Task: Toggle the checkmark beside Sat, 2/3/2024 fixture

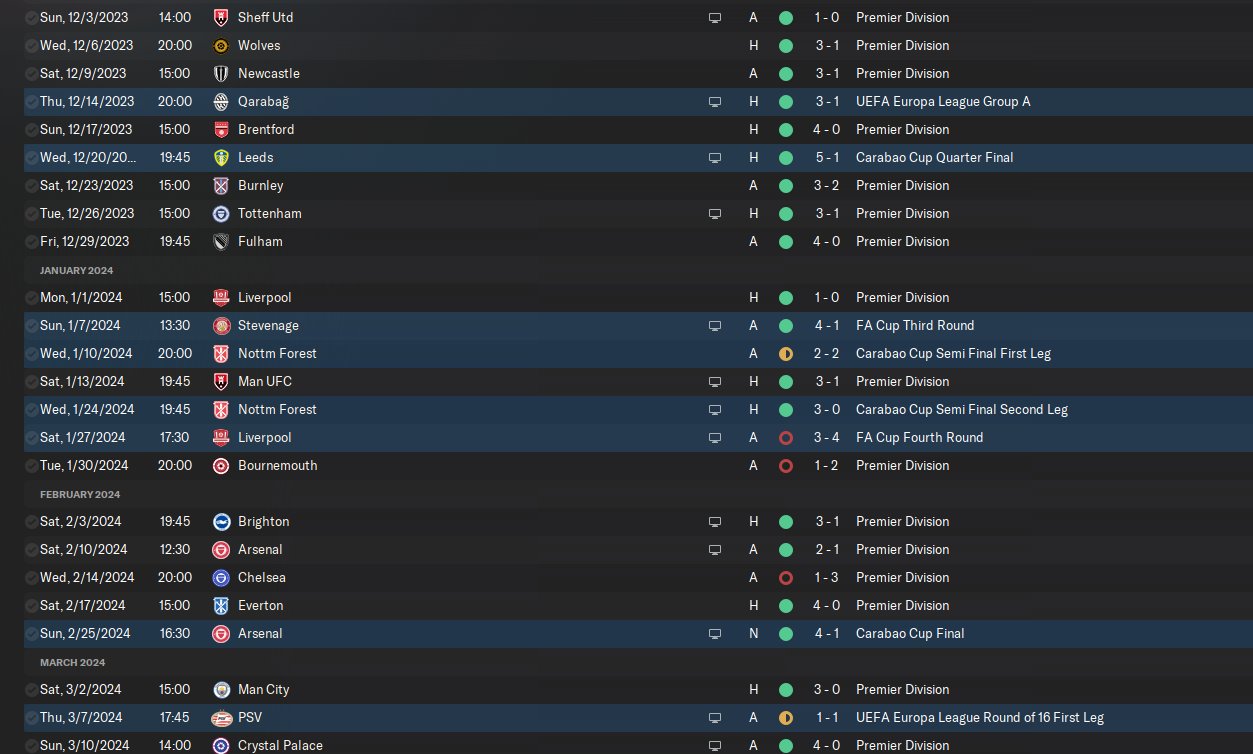Action: (x=32, y=521)
